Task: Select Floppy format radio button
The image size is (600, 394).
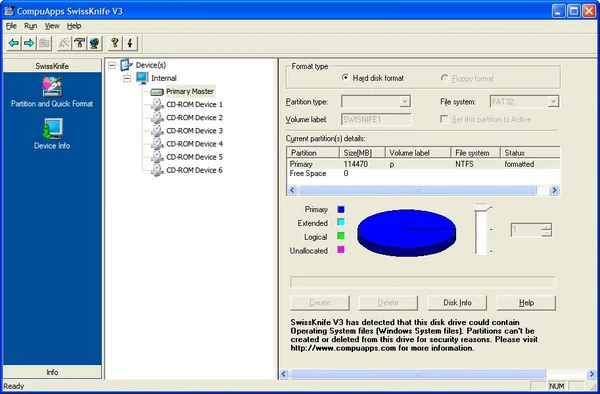Action: (x=444, y=78)
